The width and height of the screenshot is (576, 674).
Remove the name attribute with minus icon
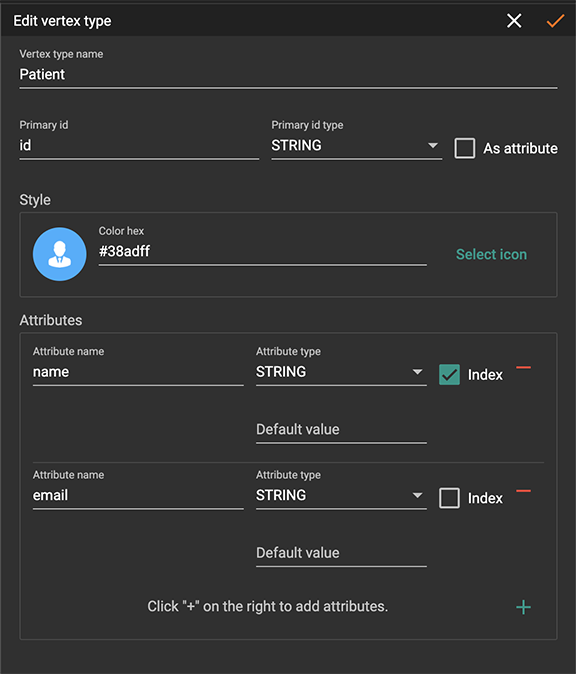[524, 368]
